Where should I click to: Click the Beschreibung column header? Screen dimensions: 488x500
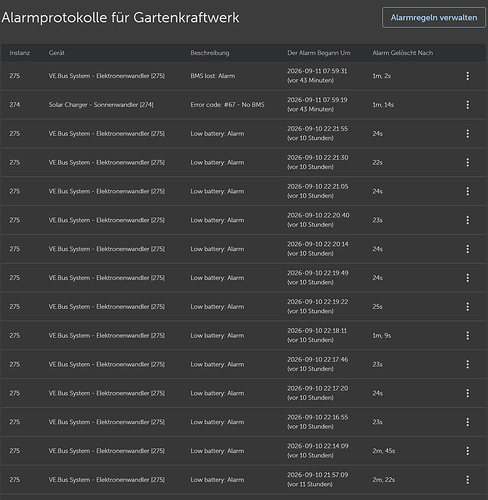click(x=210, y=53)
